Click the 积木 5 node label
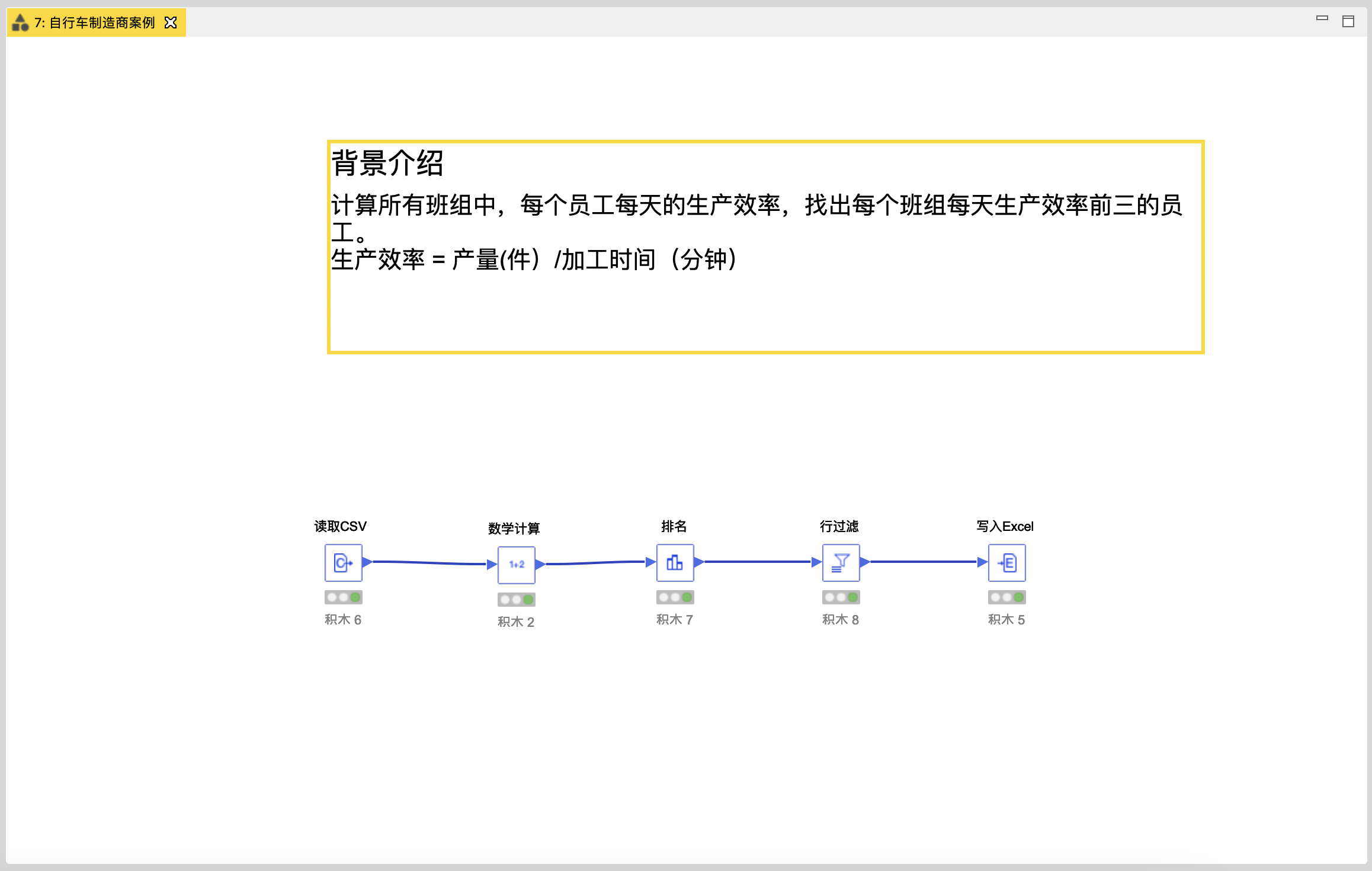 (1006, 620)
